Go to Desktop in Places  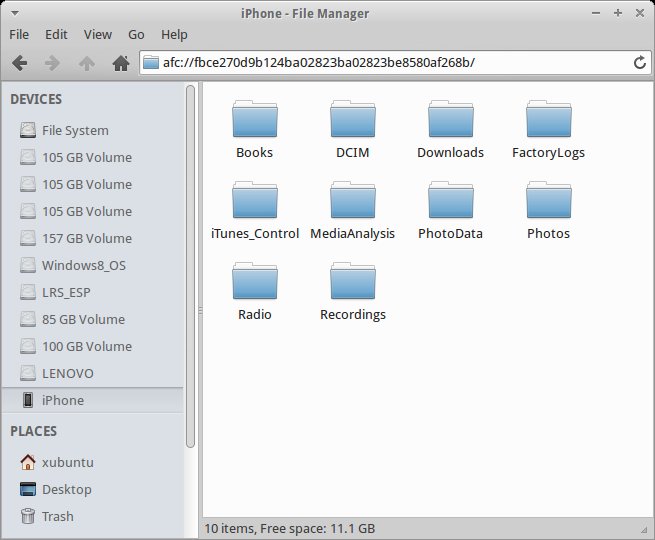pyautogui.click(x=66, y=489)
